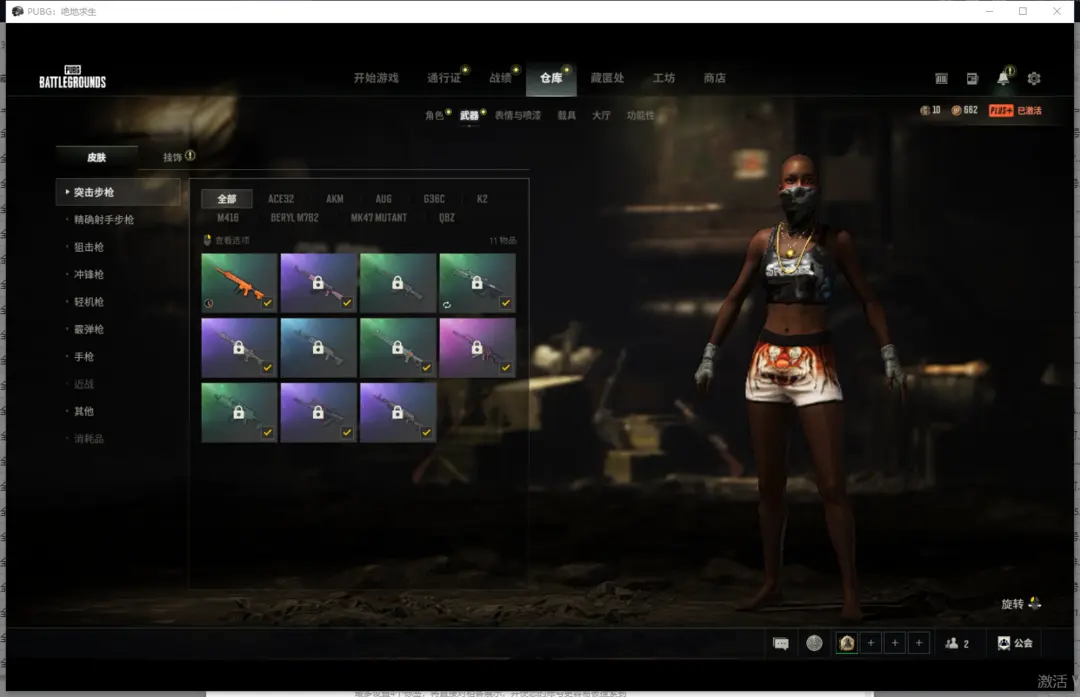Expand the 冲锋枪 category
Screen dimensions: 1080x697
pyautogui.click(x=89, y=275)
